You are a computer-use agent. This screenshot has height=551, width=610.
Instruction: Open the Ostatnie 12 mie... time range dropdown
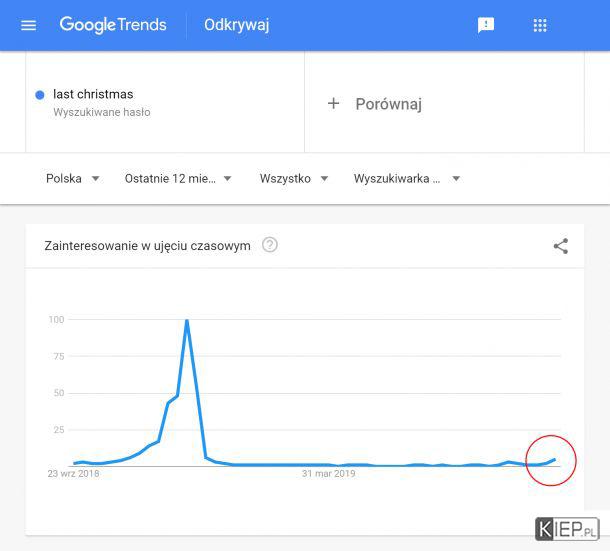tap(178, 179)
